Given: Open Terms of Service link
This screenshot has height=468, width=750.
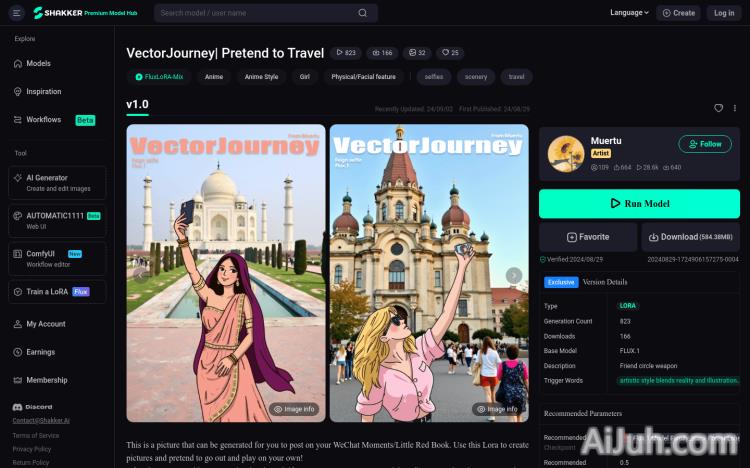Looking at the screenshot, I should tap(36, 435).
